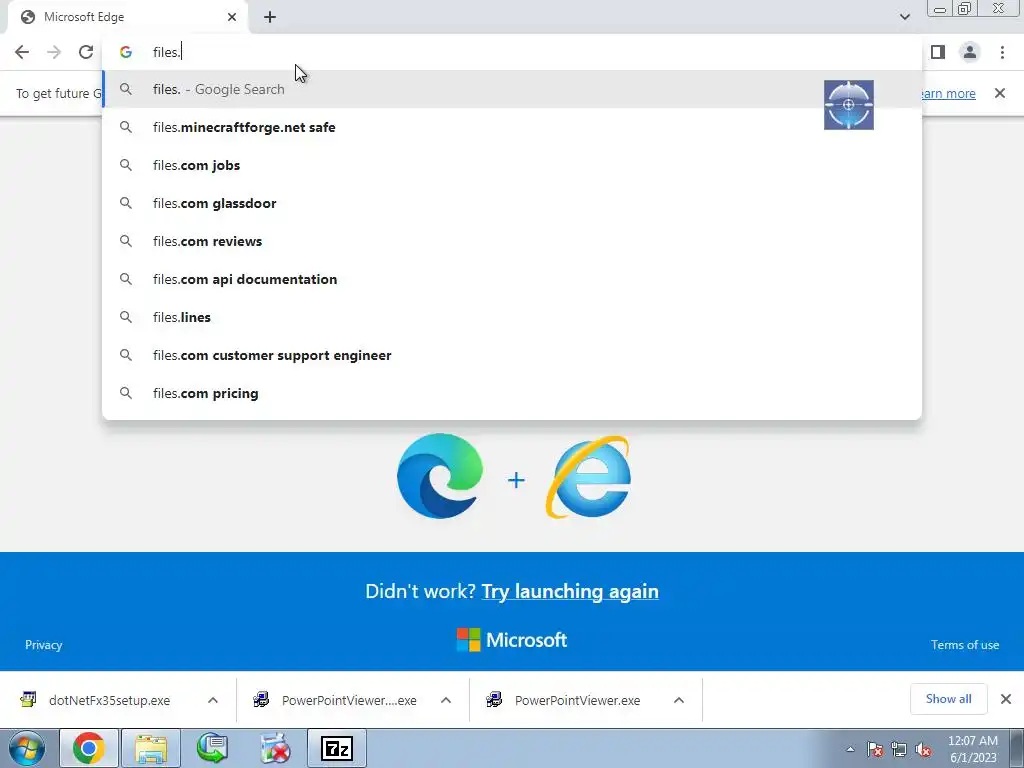Open the monitor with green arrow taskbar icon

click(212, 748)
